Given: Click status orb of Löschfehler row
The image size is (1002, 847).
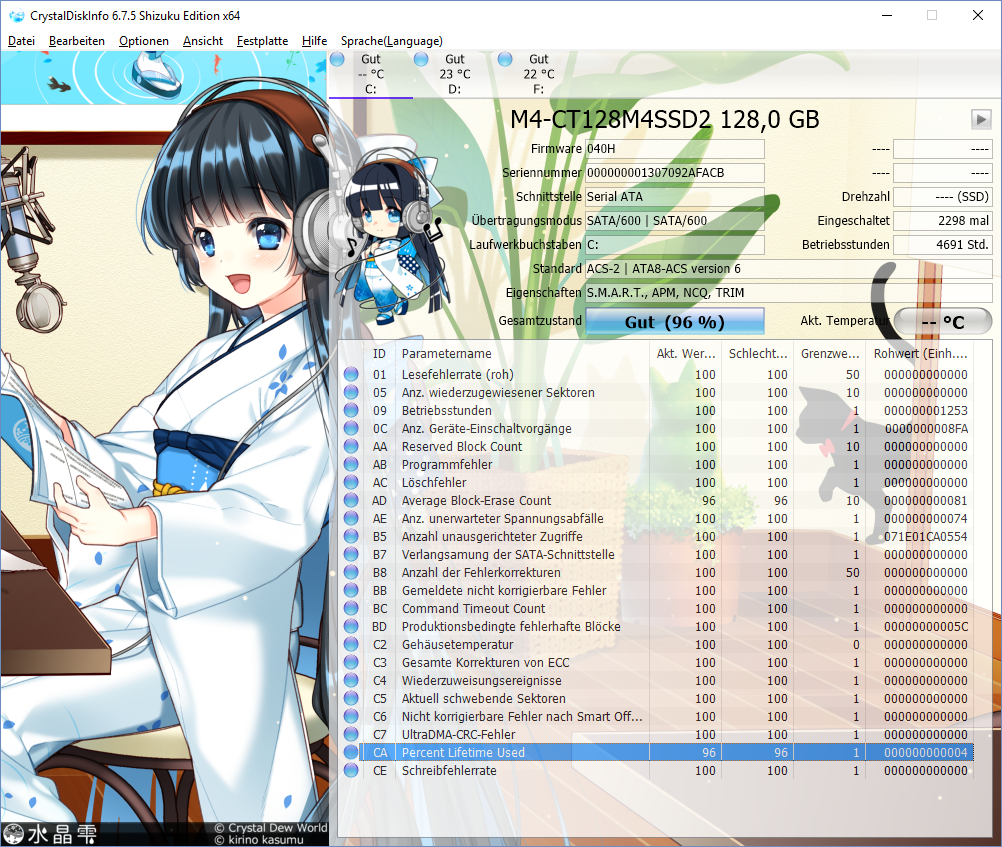Looking at the screenshot, I should [x=351, y=482].
